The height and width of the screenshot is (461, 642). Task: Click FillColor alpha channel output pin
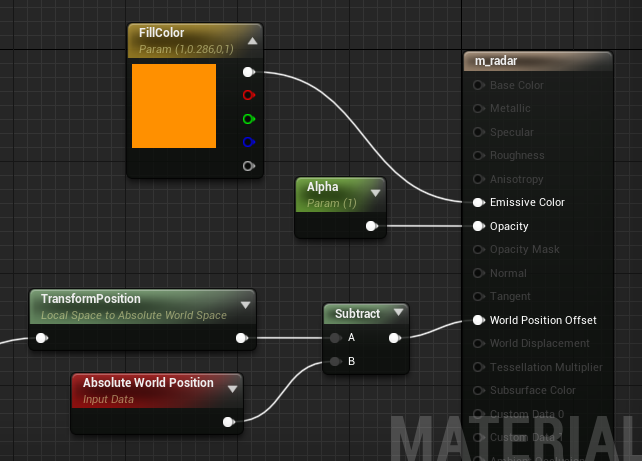tap(248, 166)
